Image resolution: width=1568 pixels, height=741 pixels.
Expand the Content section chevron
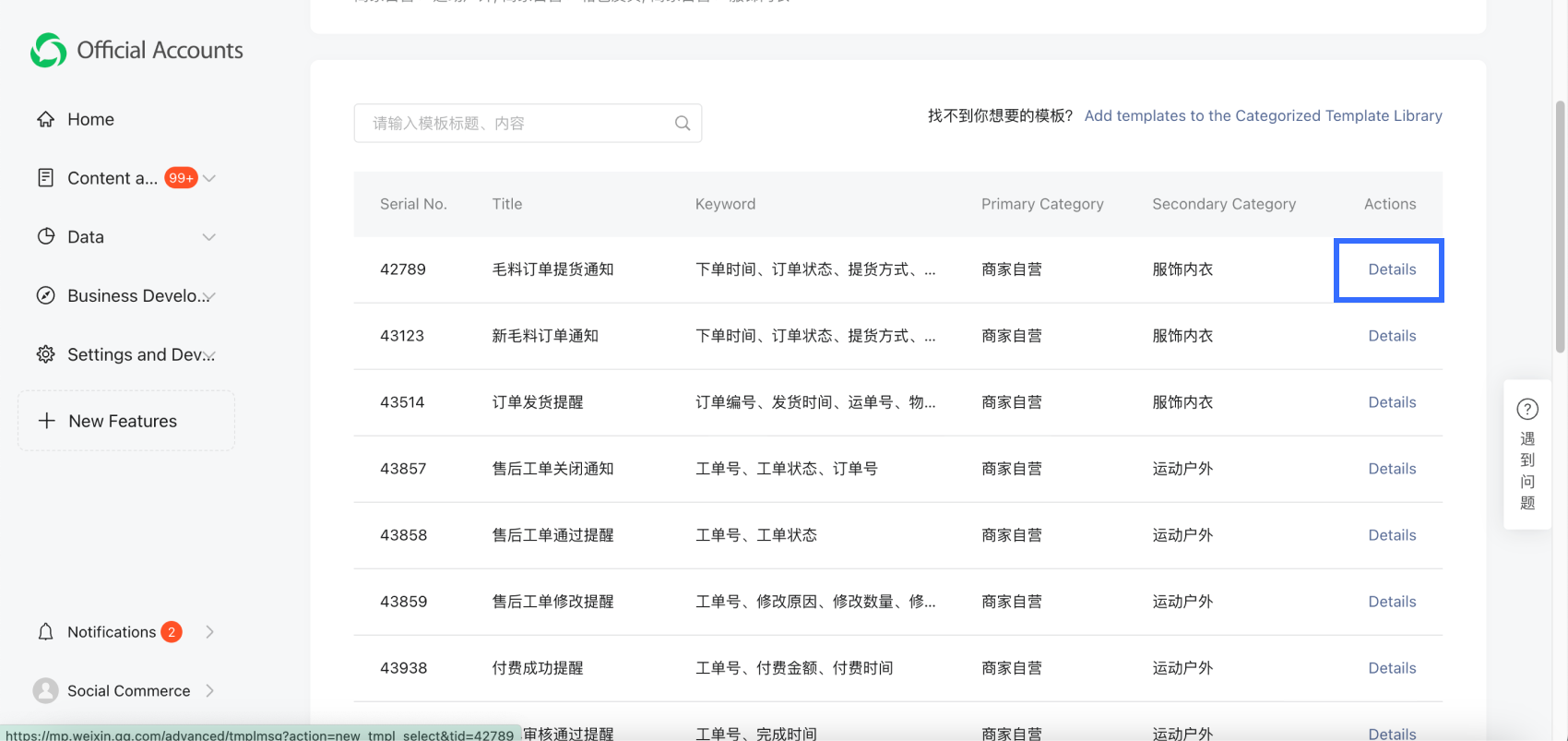click(x=209, y=178)
